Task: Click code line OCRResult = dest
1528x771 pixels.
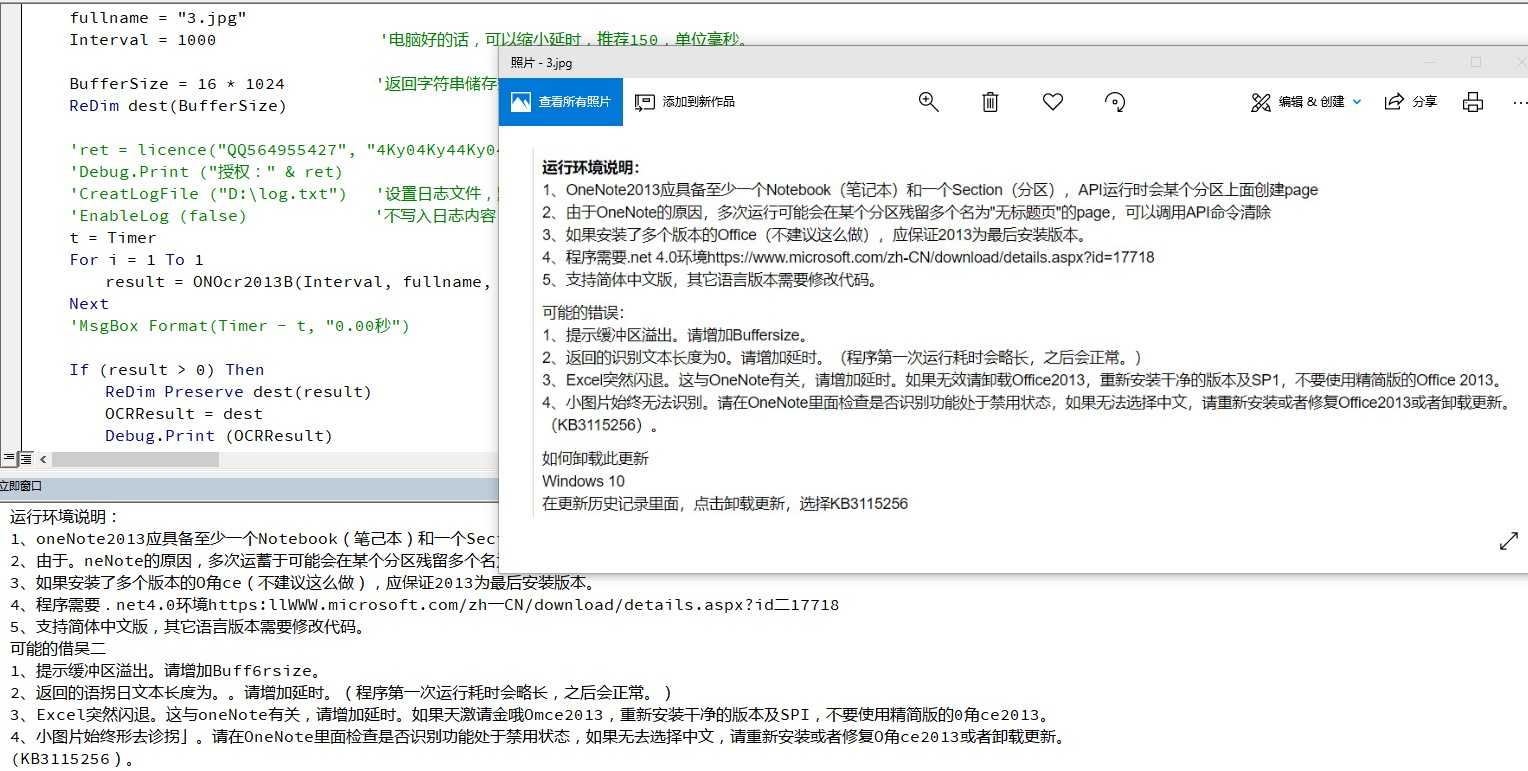Action: (x=184, y=414)
